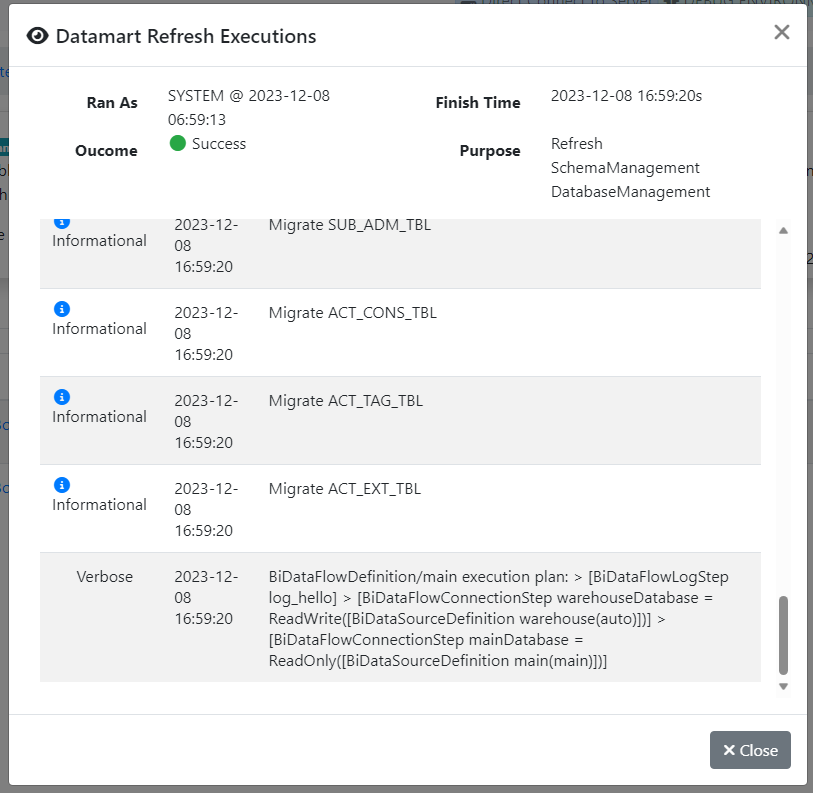Click the log scrollbar up arrow
The height and width of the screenshot is (793, 813).
click(783, 230)
